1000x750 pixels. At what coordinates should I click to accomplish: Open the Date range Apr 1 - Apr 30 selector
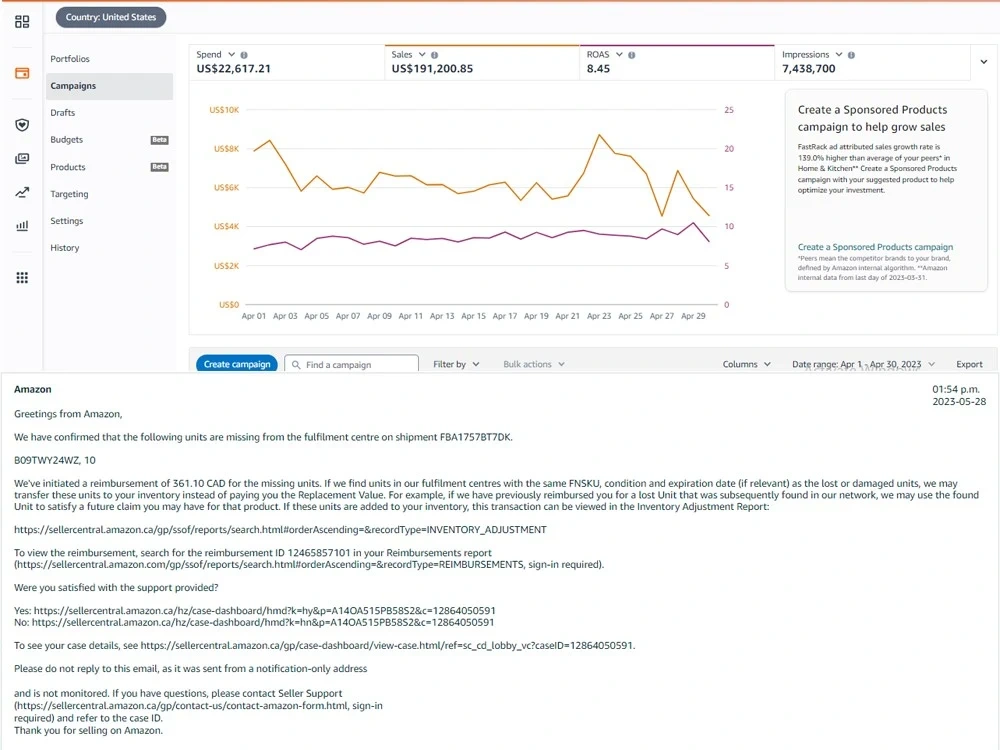click(864, 364)
